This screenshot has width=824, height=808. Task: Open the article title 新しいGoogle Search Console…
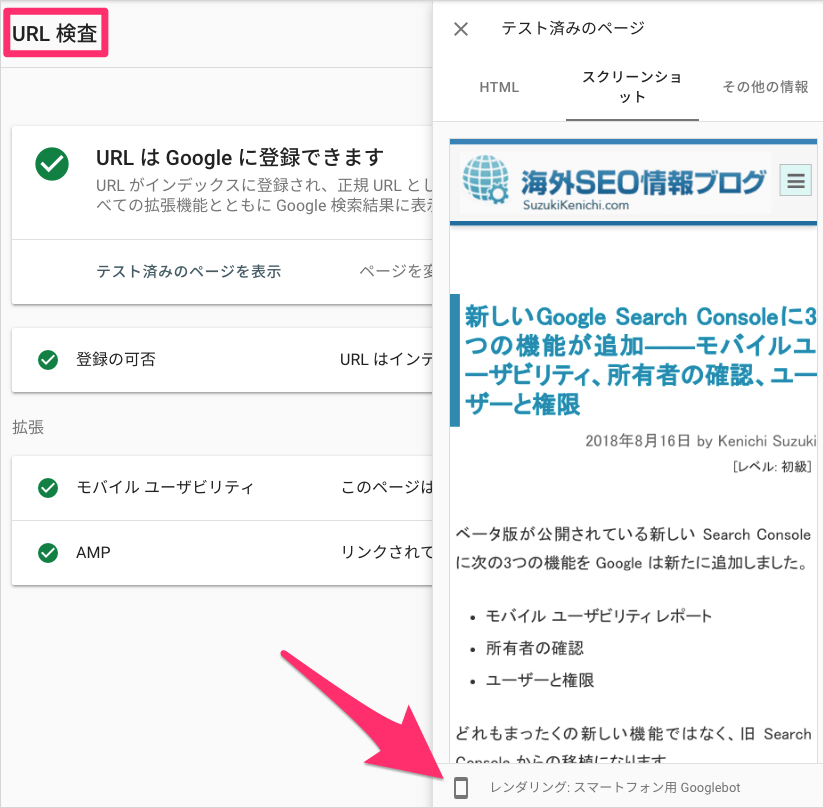tap(640, 360)
